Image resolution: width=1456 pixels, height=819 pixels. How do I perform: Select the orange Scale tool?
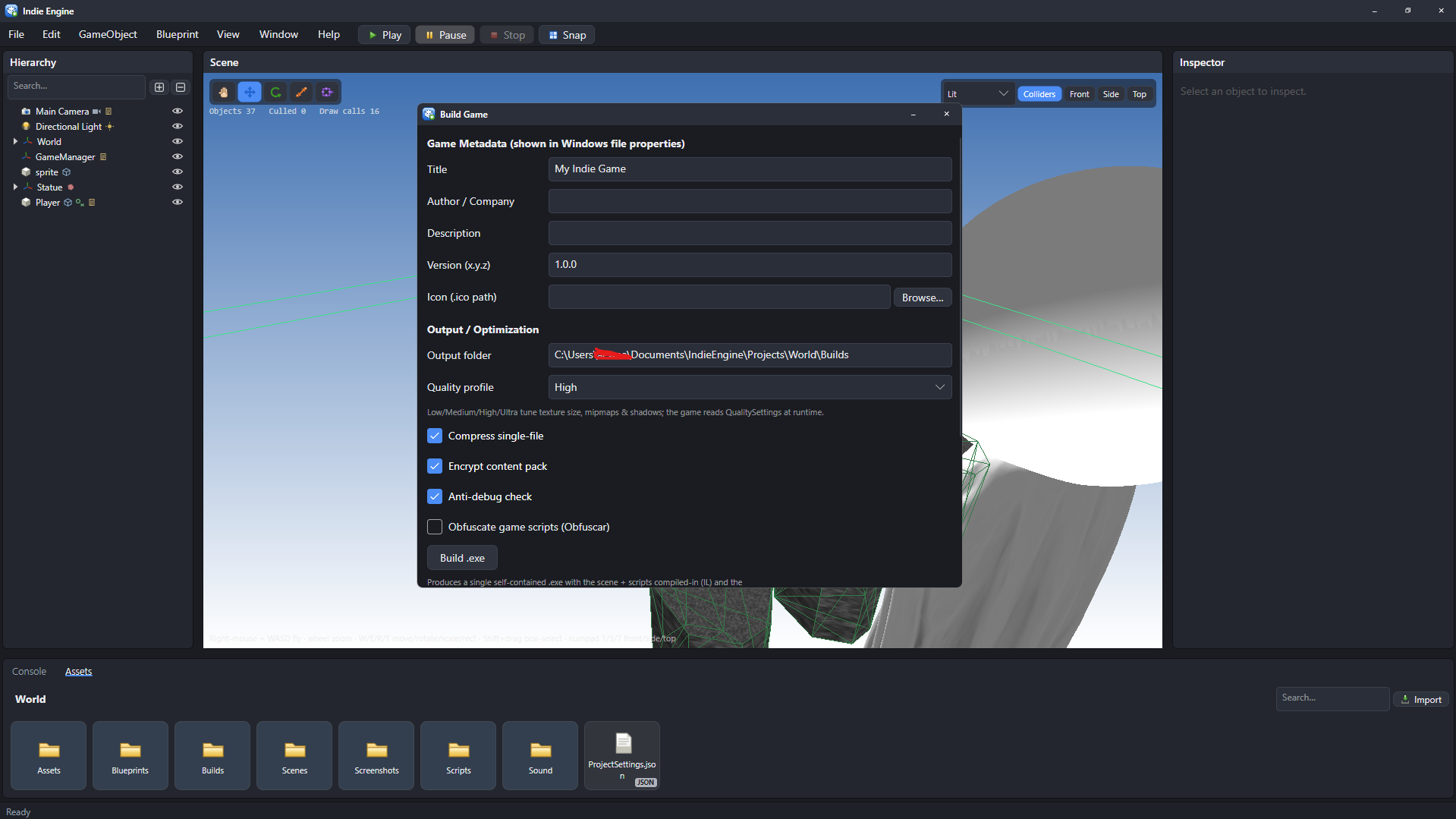[301, 92]
